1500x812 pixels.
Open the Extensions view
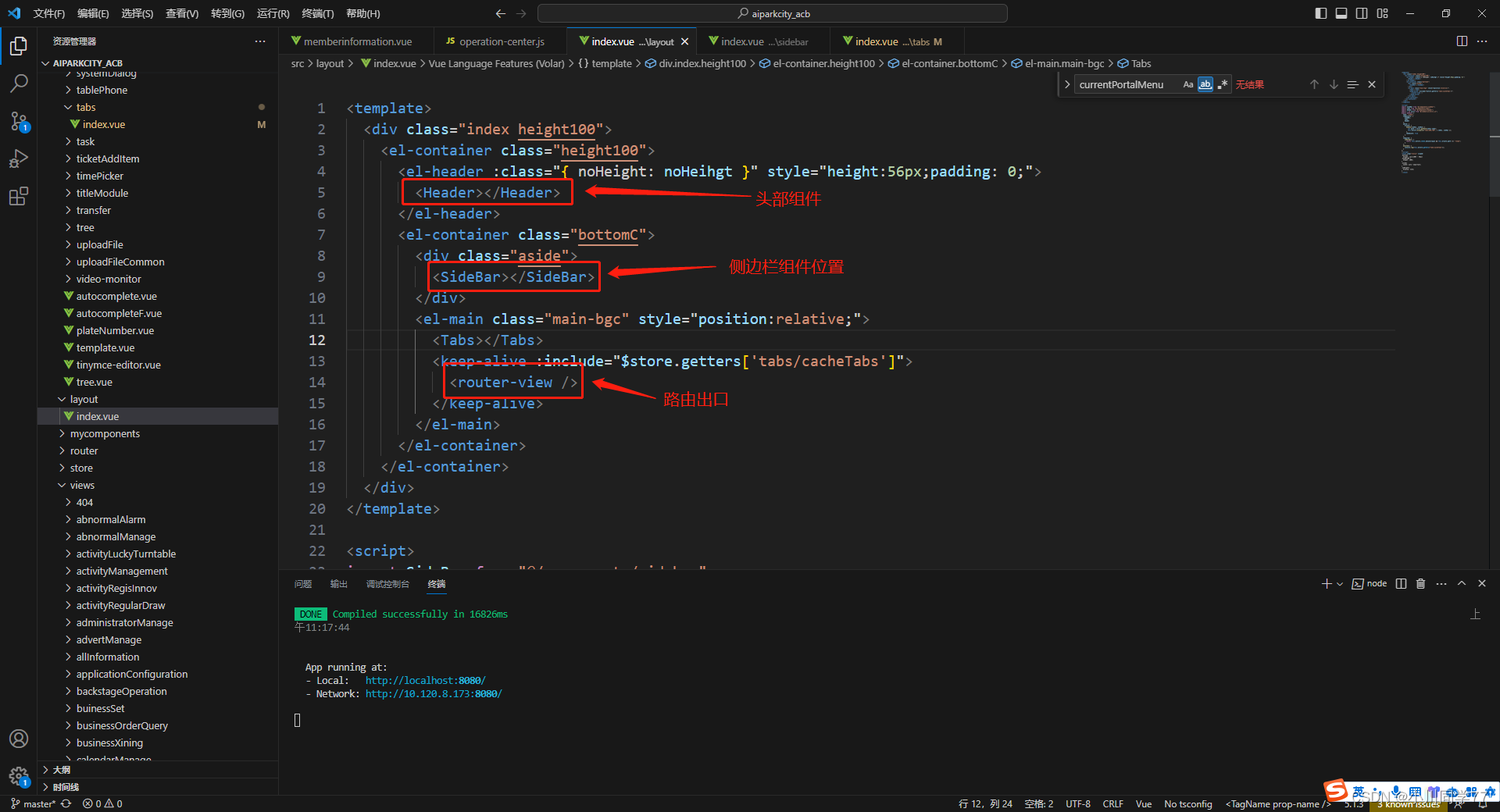(19, 196)
